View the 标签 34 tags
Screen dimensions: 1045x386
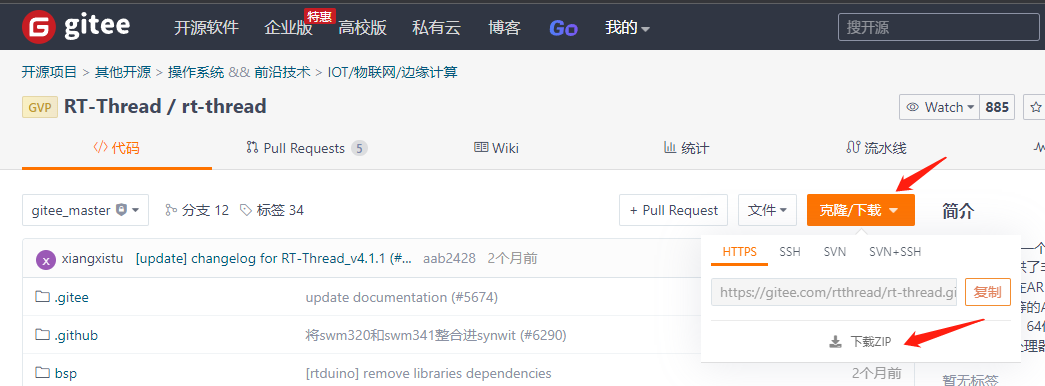pyautogui.click(x=272, y=210)
